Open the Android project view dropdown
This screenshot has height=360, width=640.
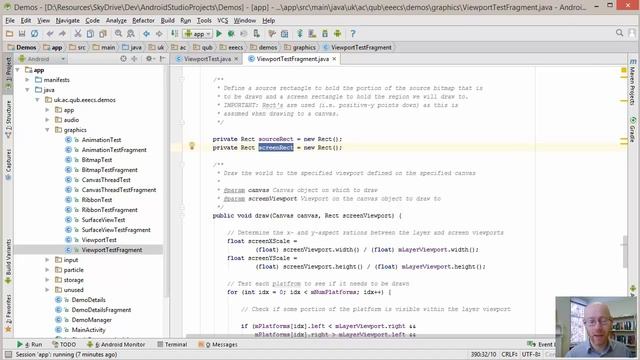42,59
